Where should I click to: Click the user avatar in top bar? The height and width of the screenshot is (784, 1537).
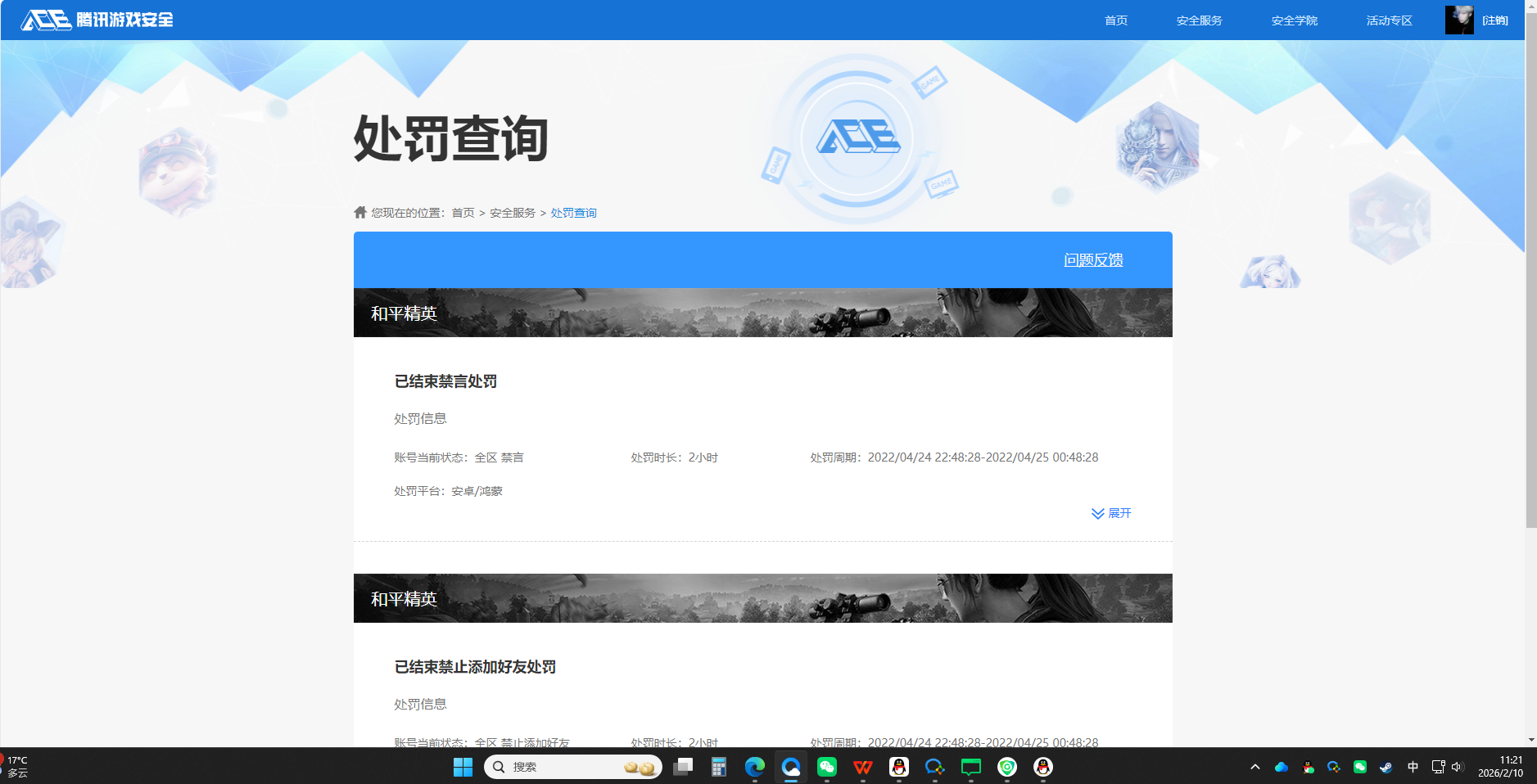1460,20
